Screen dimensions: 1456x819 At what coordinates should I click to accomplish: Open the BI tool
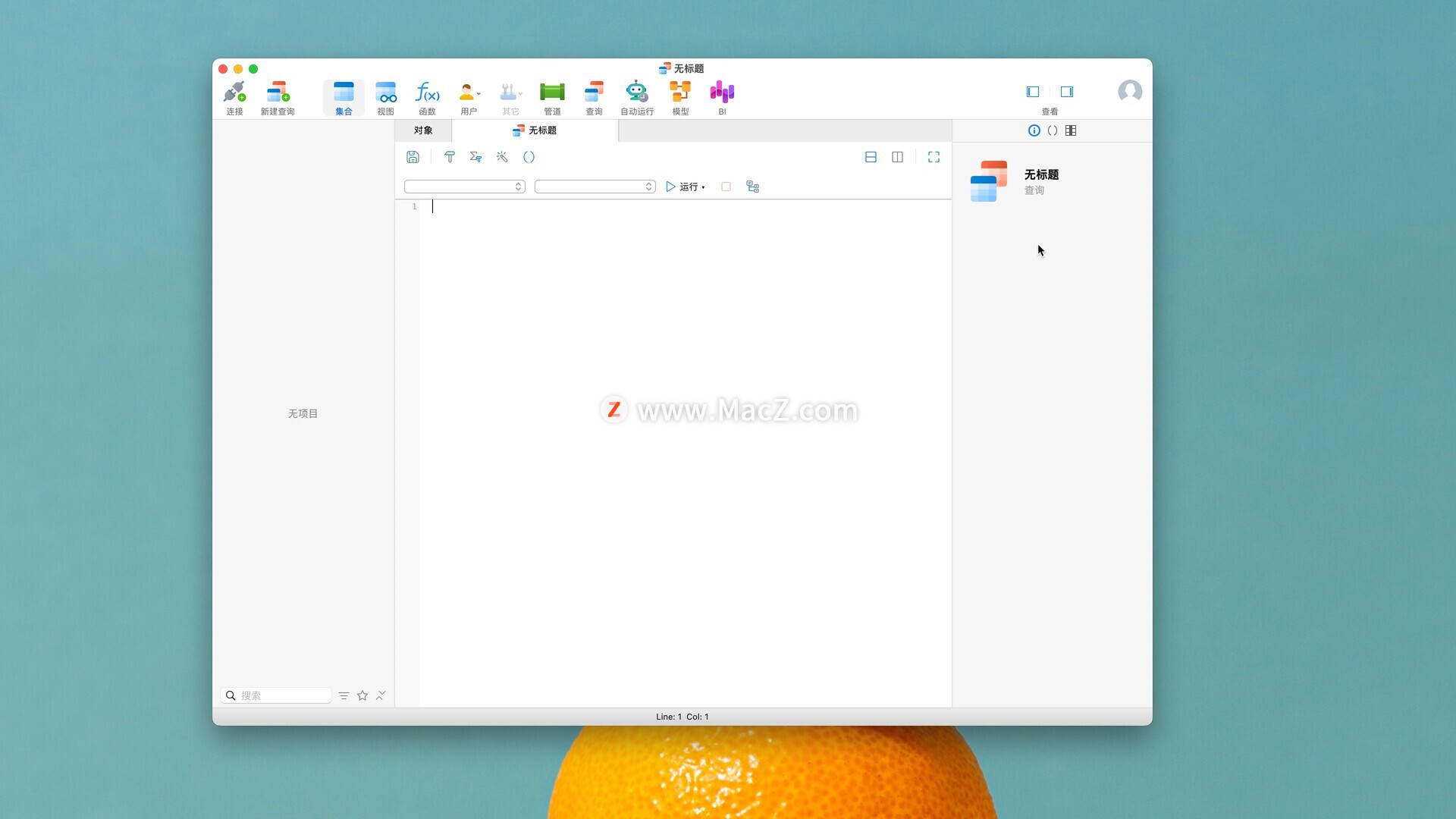[x=722, y=98]
